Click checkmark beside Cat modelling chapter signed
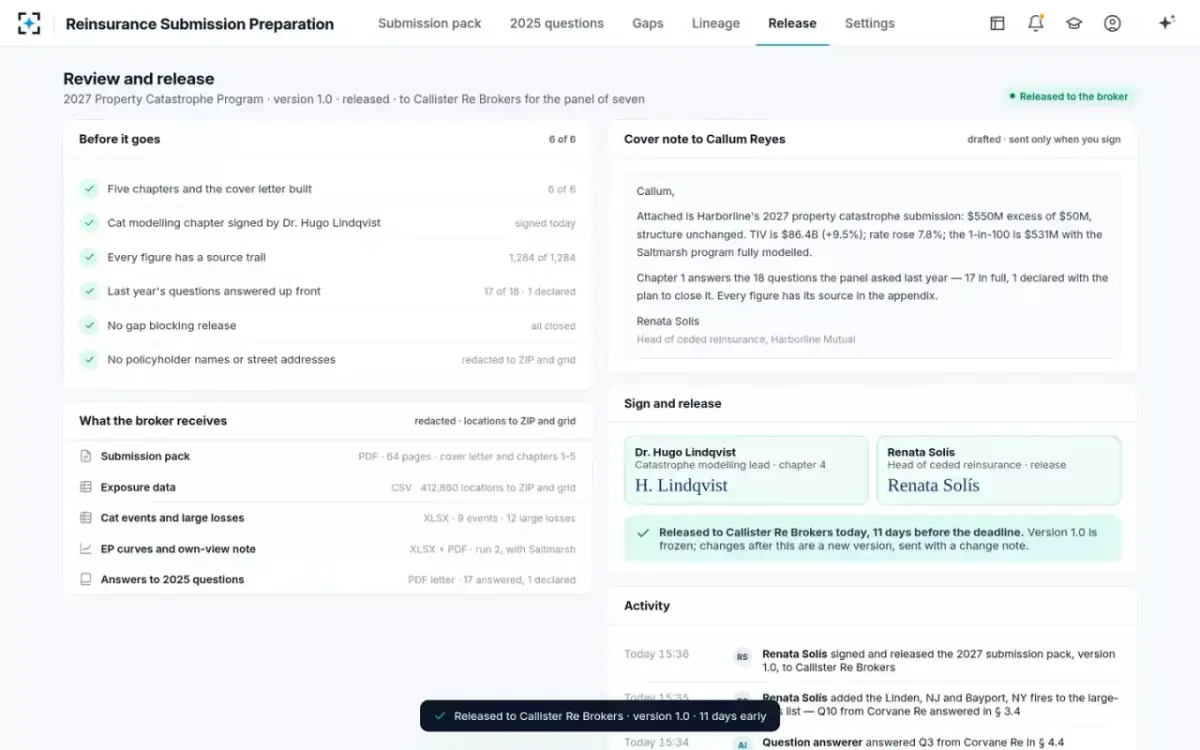This screenshot has height=750, width=1200. coord(89,223)
